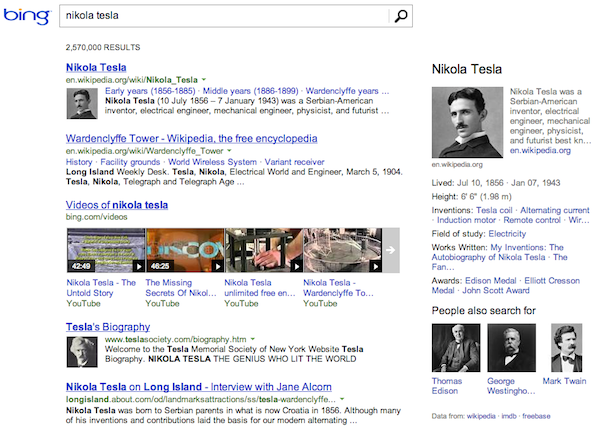Open the History sitelink under Wardenclyffe Tower
This screenshot has width=600, height=429.
click(x=79, y=162)
